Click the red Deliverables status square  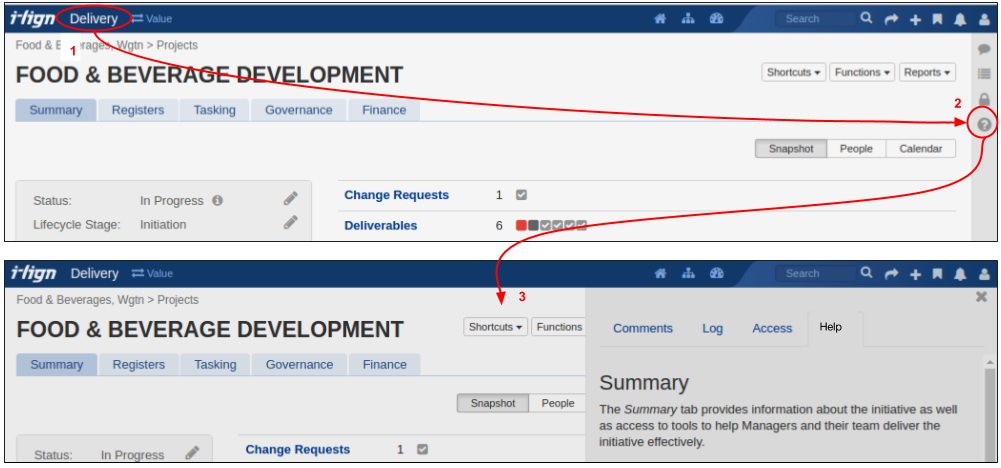click(521, 225)
